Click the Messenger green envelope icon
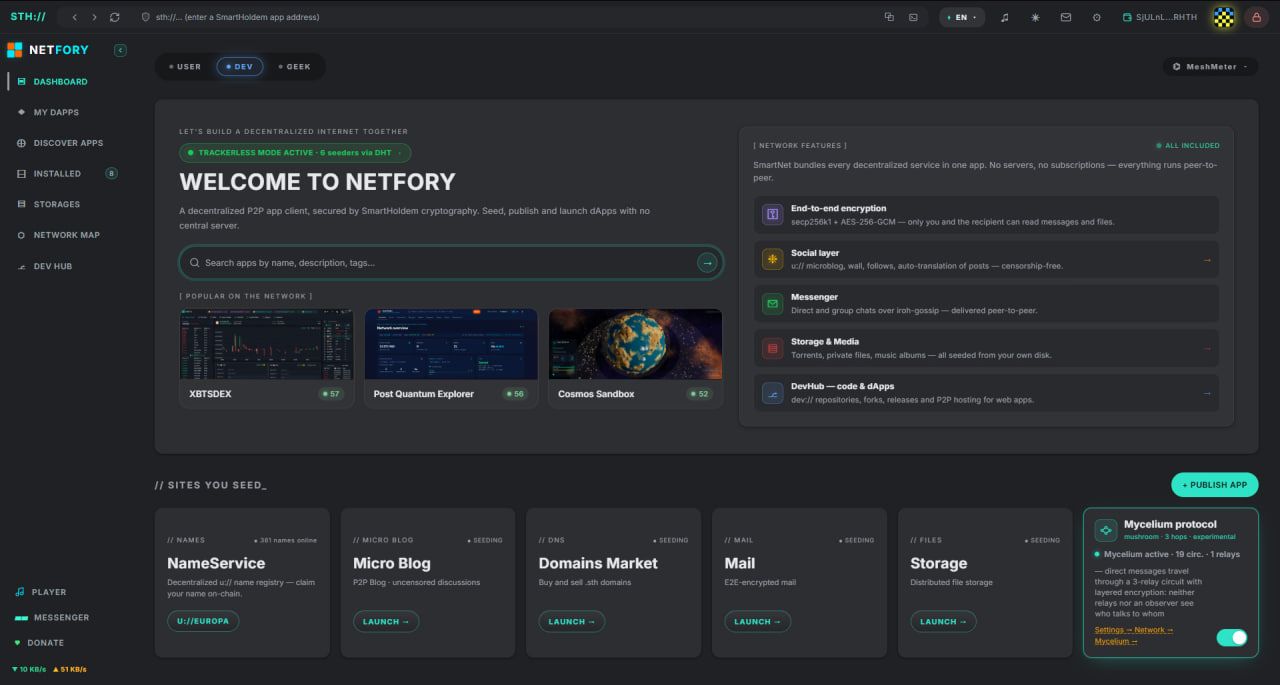 [772, 304]
